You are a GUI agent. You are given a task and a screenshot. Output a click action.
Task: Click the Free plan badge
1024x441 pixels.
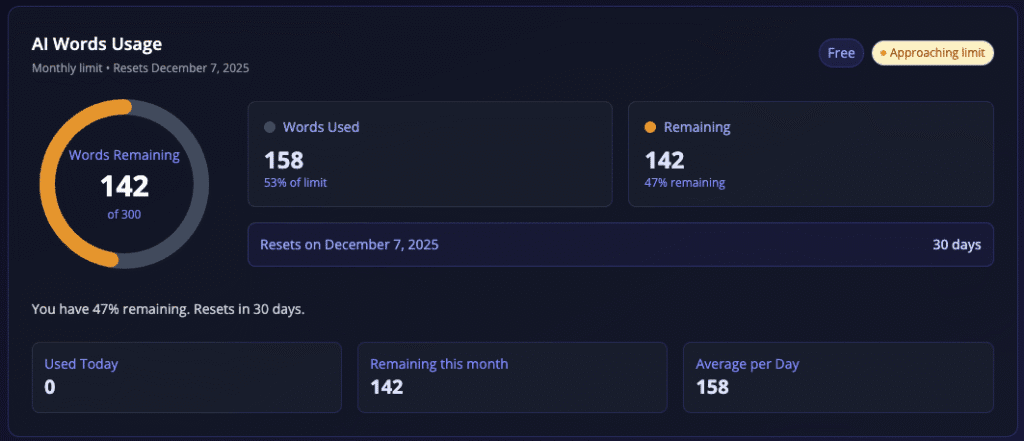(x=841, y=53)
